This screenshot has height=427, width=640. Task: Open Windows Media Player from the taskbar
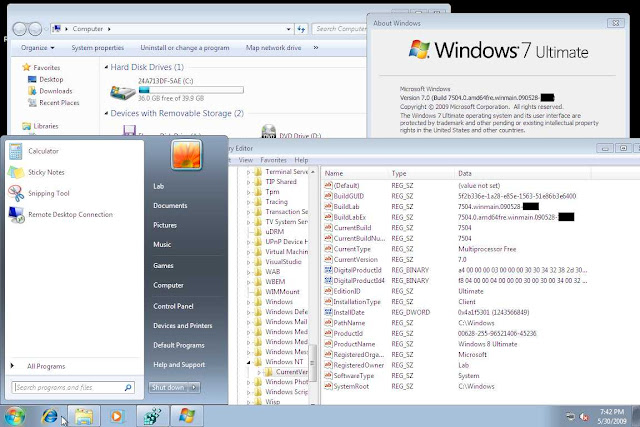[x=116, y=414]
